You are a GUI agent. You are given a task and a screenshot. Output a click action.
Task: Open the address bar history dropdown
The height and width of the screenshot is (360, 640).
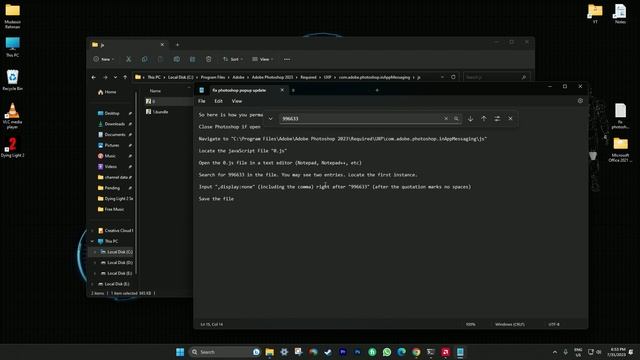(442, 77)
